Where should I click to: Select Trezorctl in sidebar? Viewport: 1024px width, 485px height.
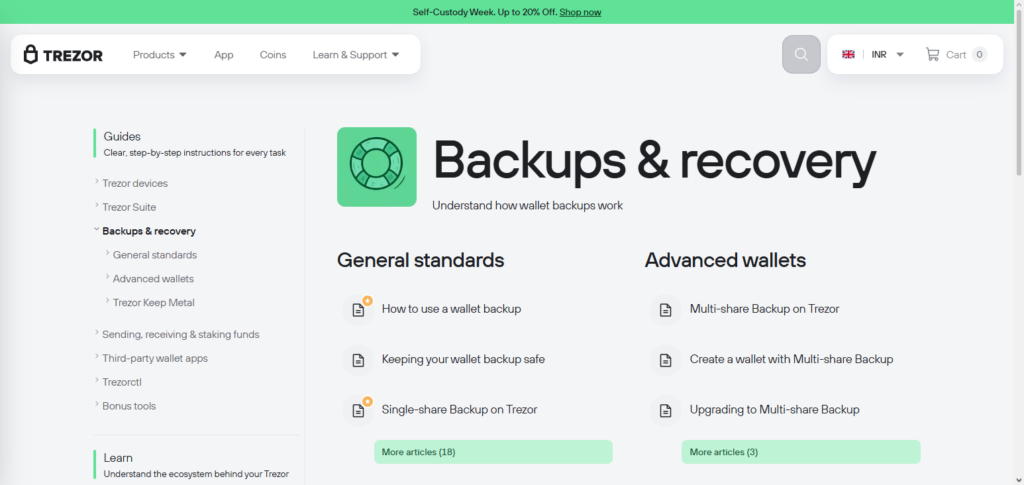(121, 382)
